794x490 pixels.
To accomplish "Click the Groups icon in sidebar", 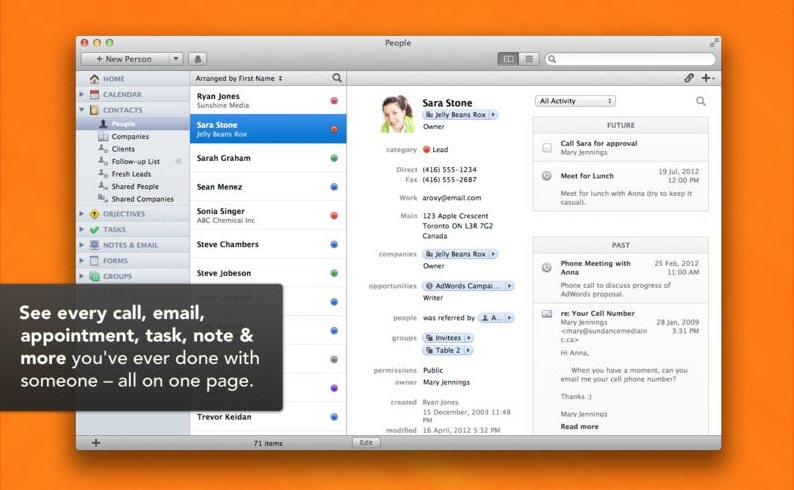I will [x=94, y=276].
